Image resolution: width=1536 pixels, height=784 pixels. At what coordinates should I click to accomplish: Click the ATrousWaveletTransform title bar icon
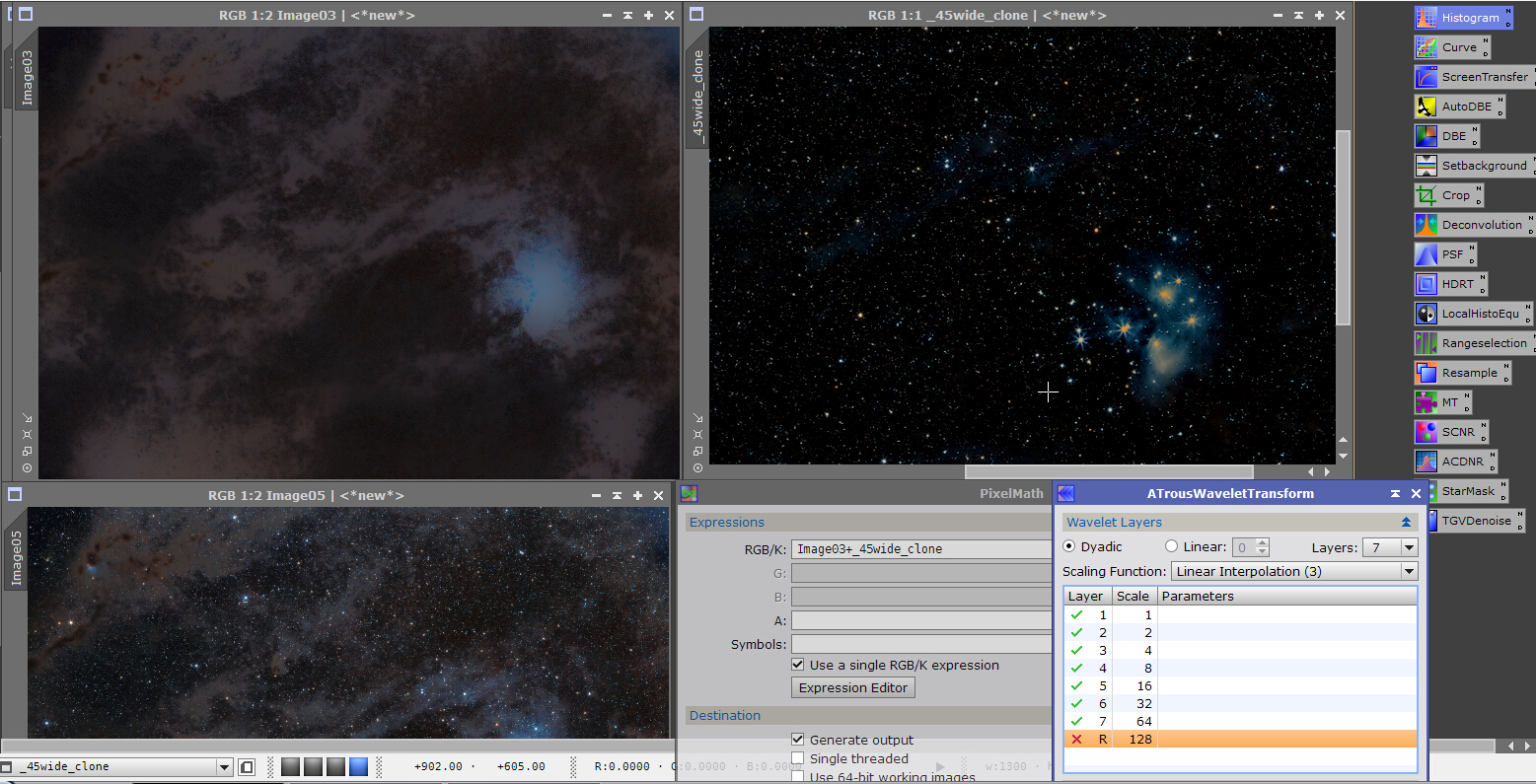click(x=1065, y=493)
